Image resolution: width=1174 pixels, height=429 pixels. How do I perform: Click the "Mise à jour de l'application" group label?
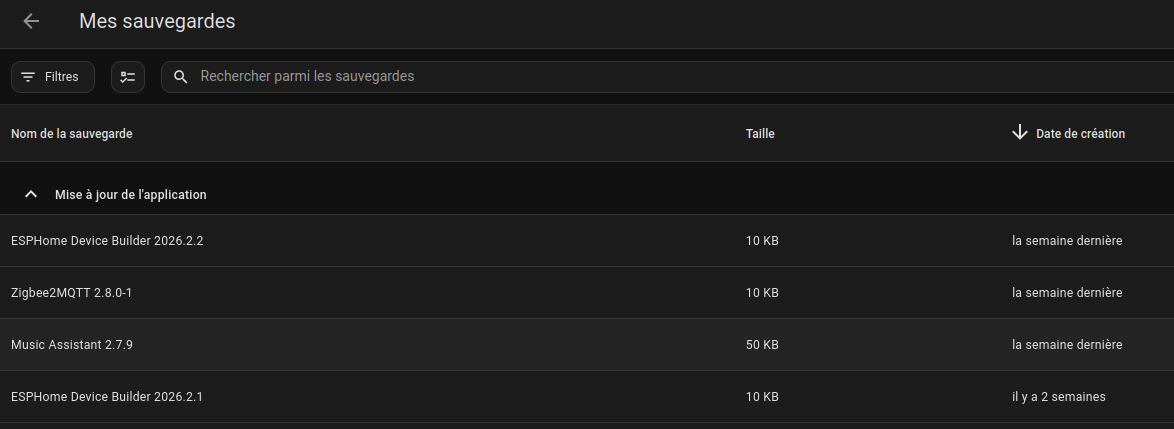[131, 195]
